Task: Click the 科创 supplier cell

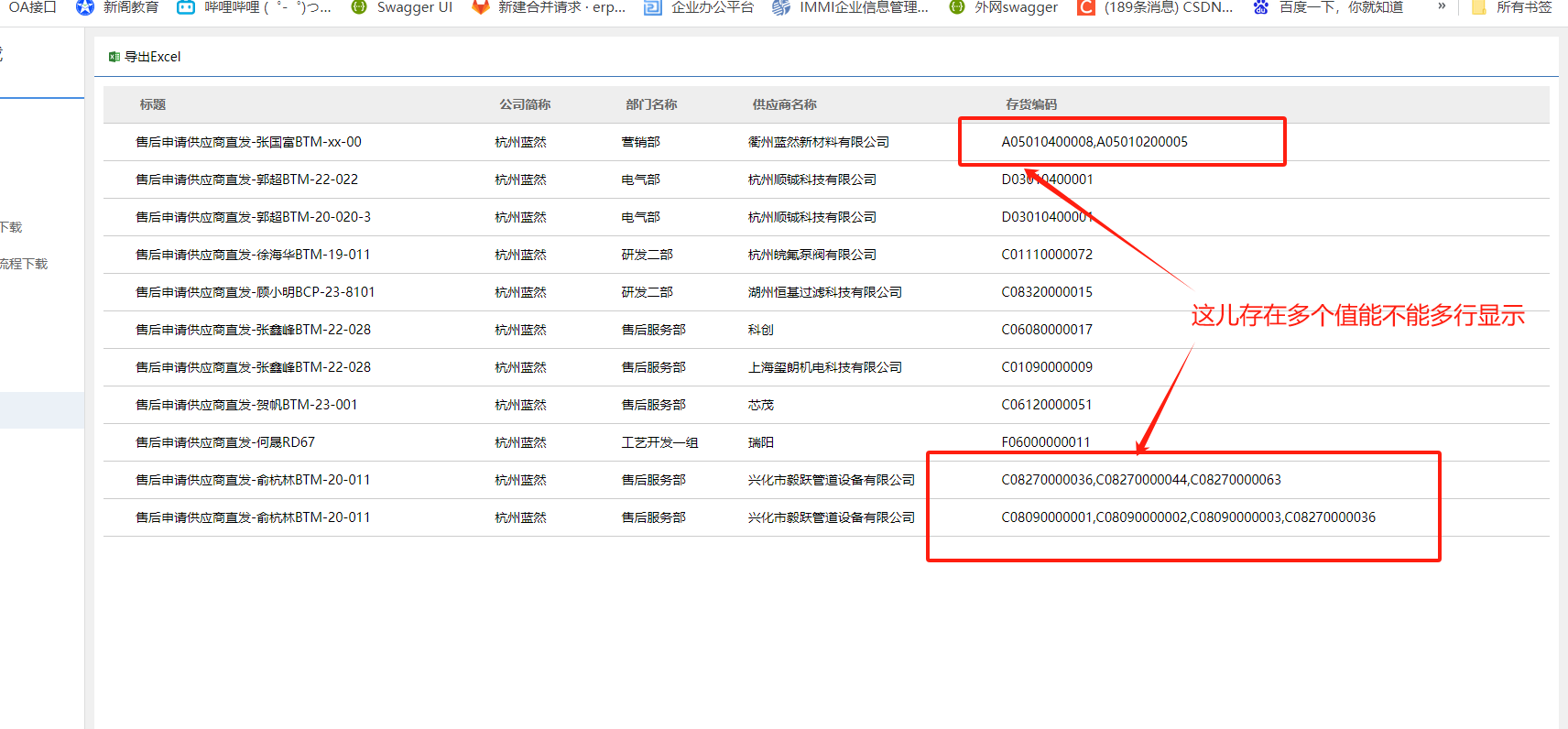Action: pos(760,330)
